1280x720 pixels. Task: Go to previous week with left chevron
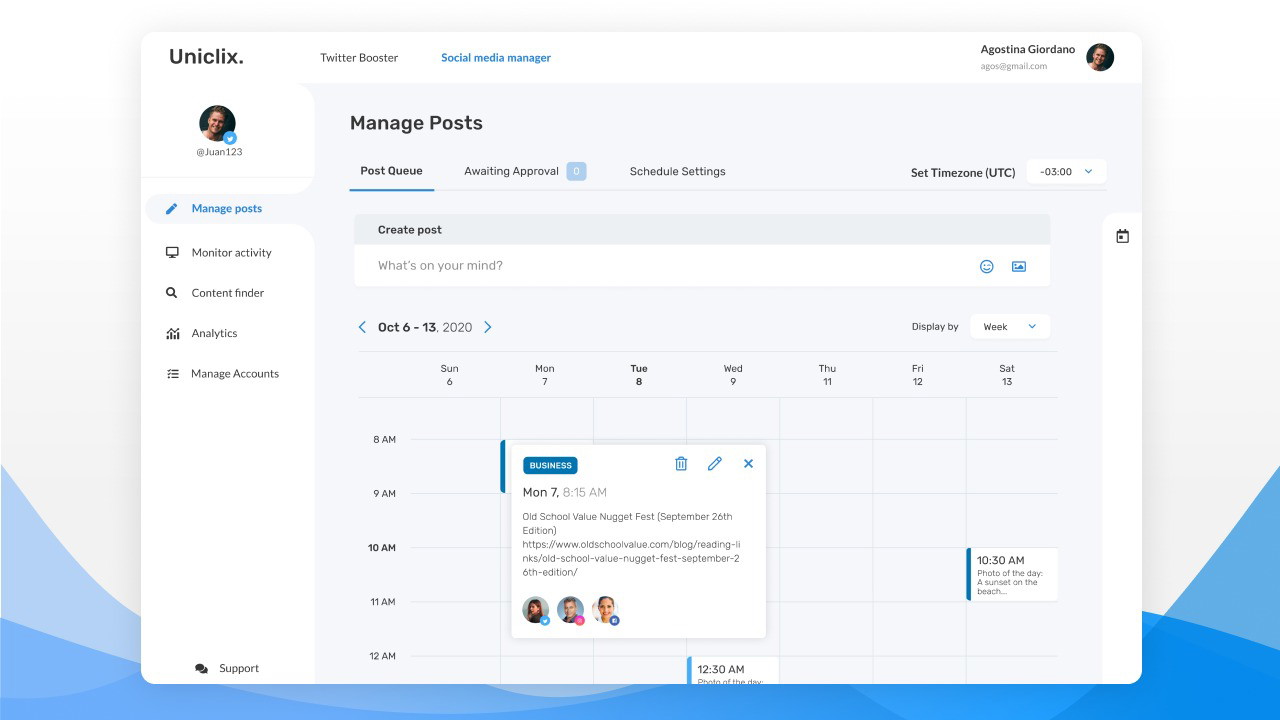(362, 327)
